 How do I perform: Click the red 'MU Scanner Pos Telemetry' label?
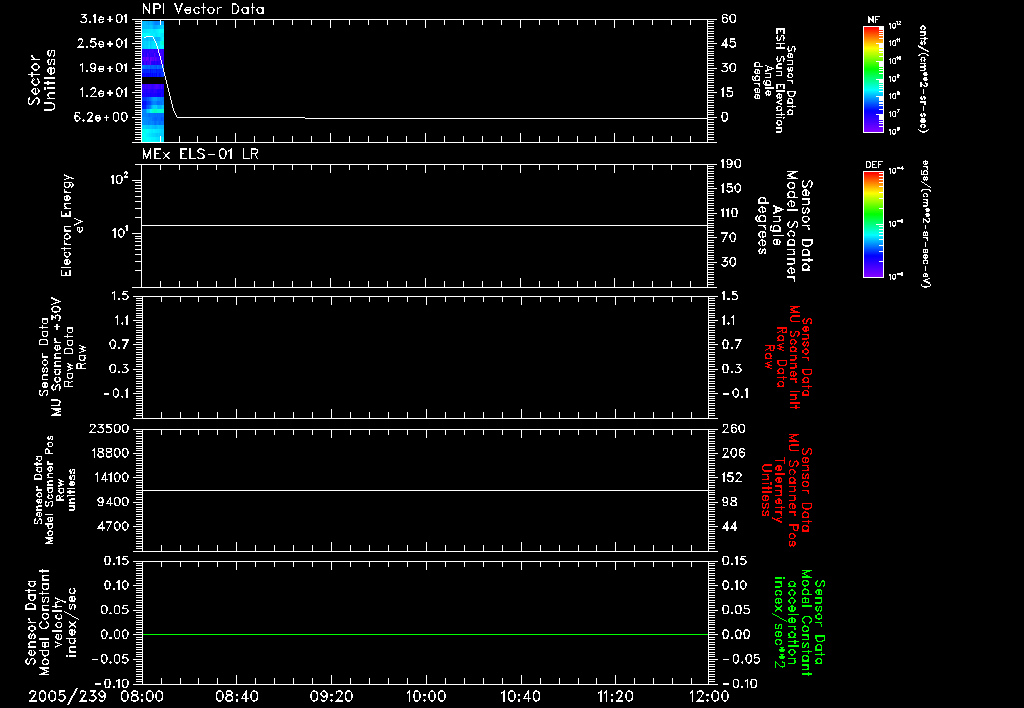(786, 490)
